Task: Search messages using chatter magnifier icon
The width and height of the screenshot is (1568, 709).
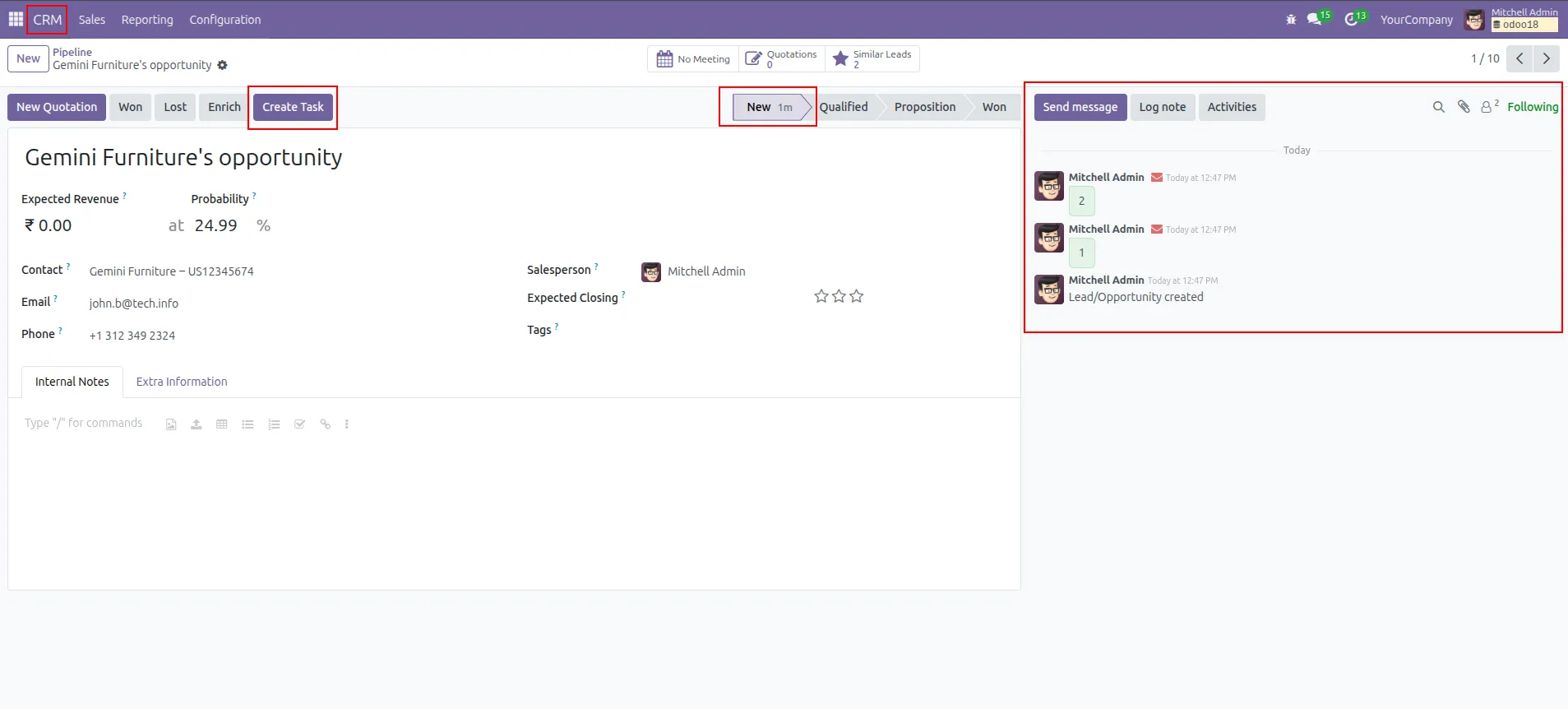Action: pos(1438,107)
